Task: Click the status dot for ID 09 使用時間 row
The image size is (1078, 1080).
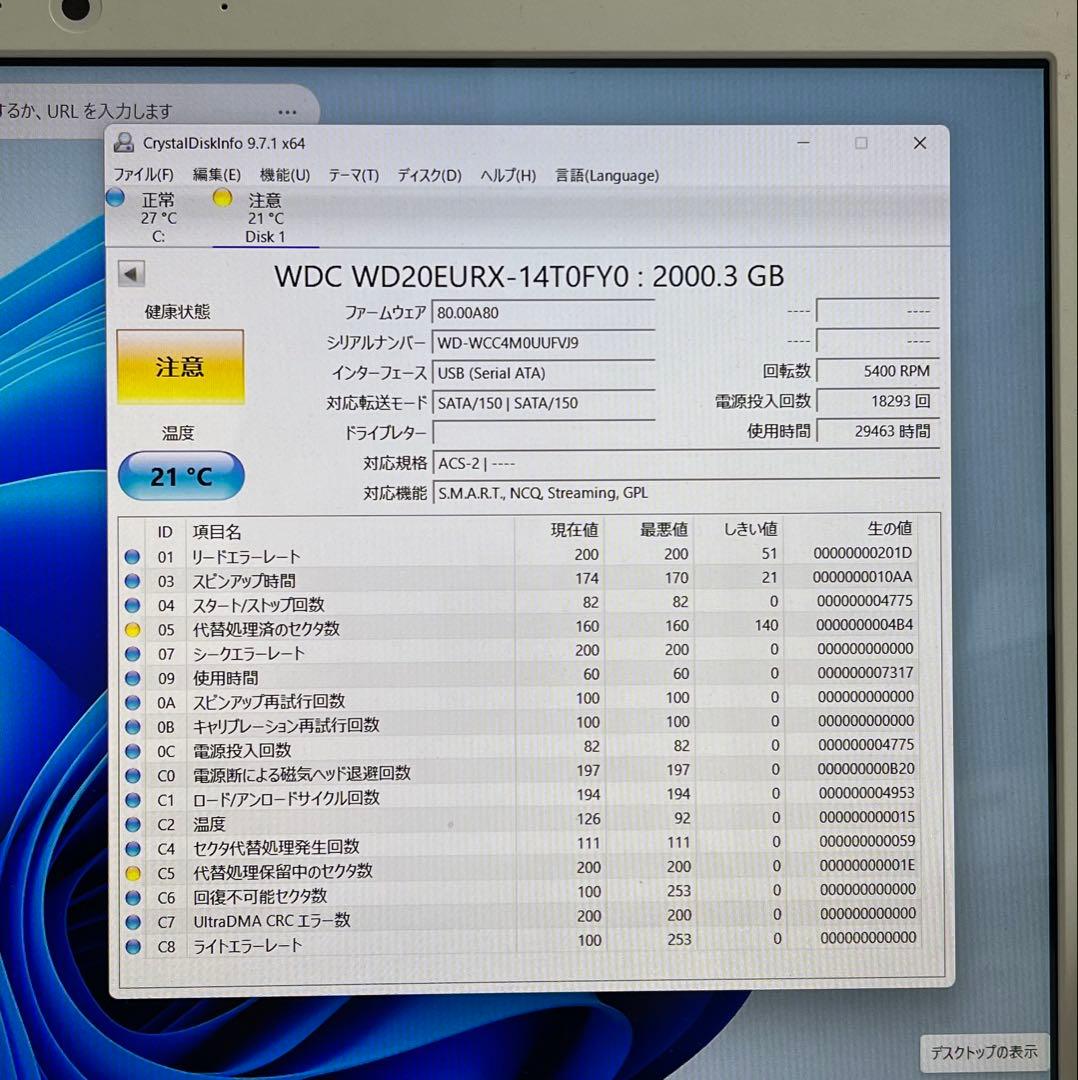Action: pos(132,678)
